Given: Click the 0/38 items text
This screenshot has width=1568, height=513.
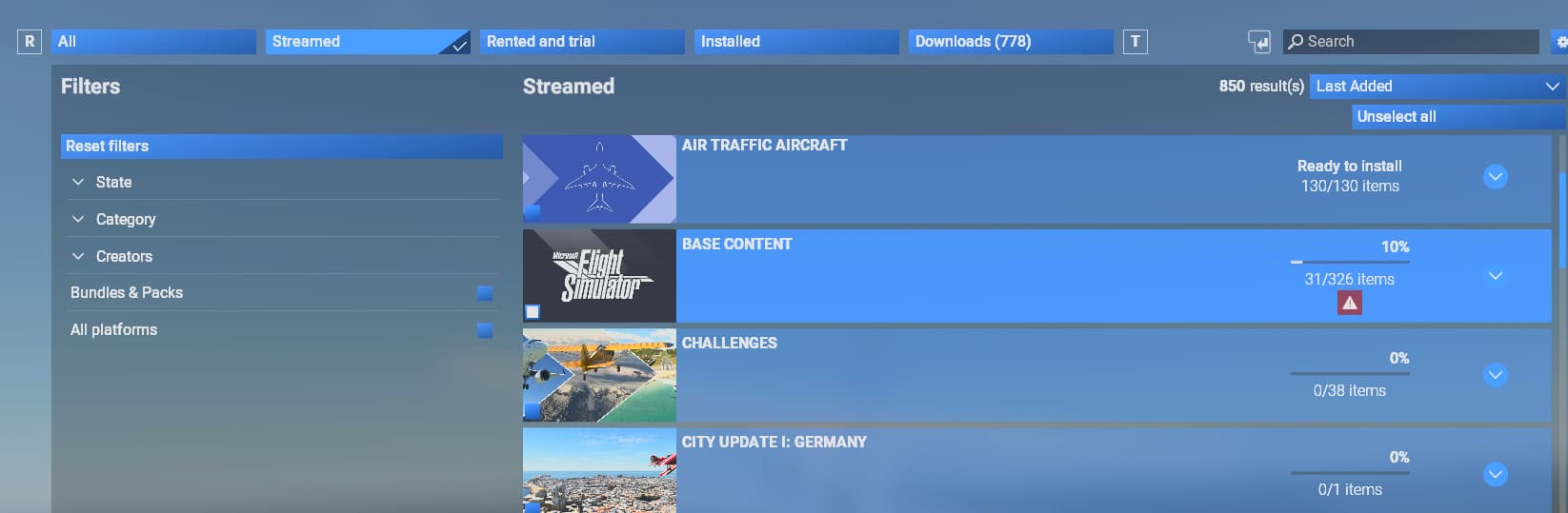Looking at the screenshot, I should [1349, 390].
